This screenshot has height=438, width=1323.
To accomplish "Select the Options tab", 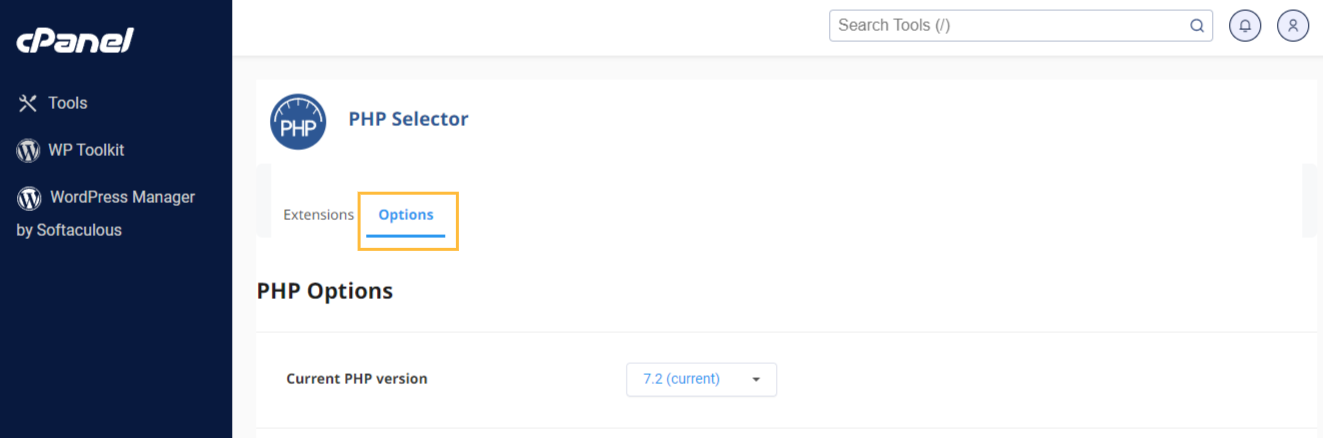I will coord(406,215).
